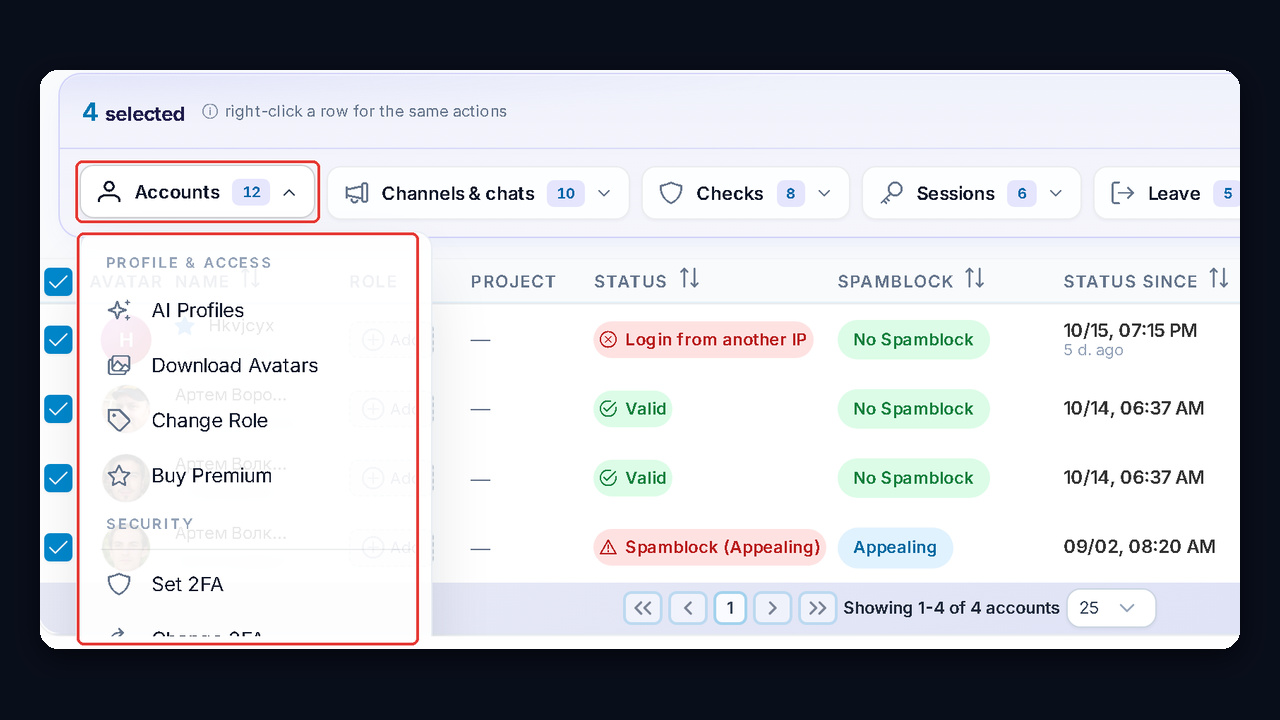
Task: Click the 09/02, 08:20 AM status date
Action: click(1140, 547)
